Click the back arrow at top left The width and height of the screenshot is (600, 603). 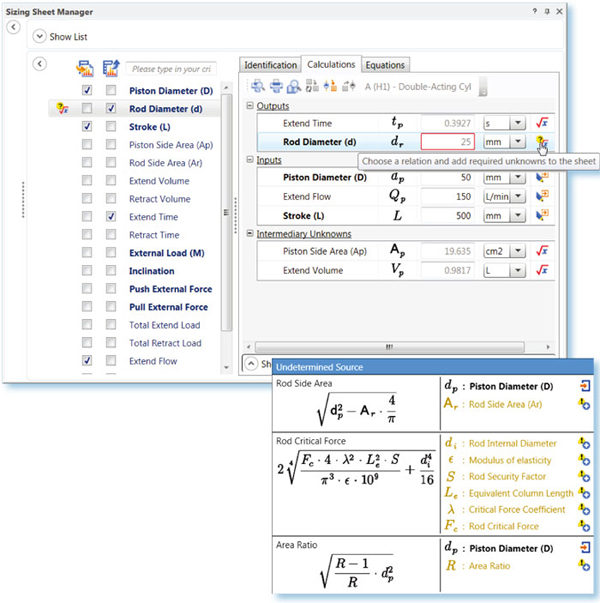pos(14,27)
